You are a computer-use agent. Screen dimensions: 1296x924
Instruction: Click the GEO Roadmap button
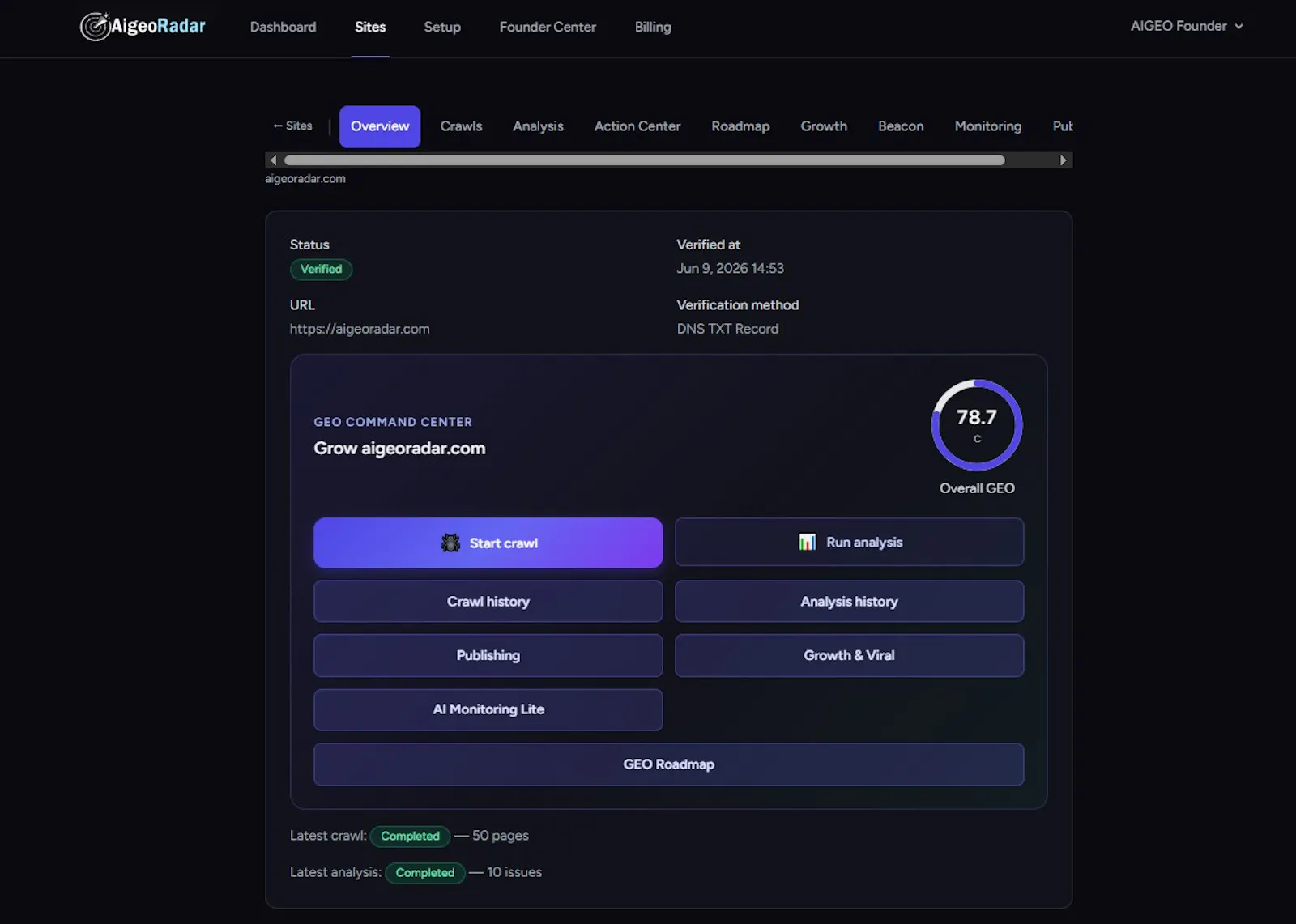[x=668, y=764]
